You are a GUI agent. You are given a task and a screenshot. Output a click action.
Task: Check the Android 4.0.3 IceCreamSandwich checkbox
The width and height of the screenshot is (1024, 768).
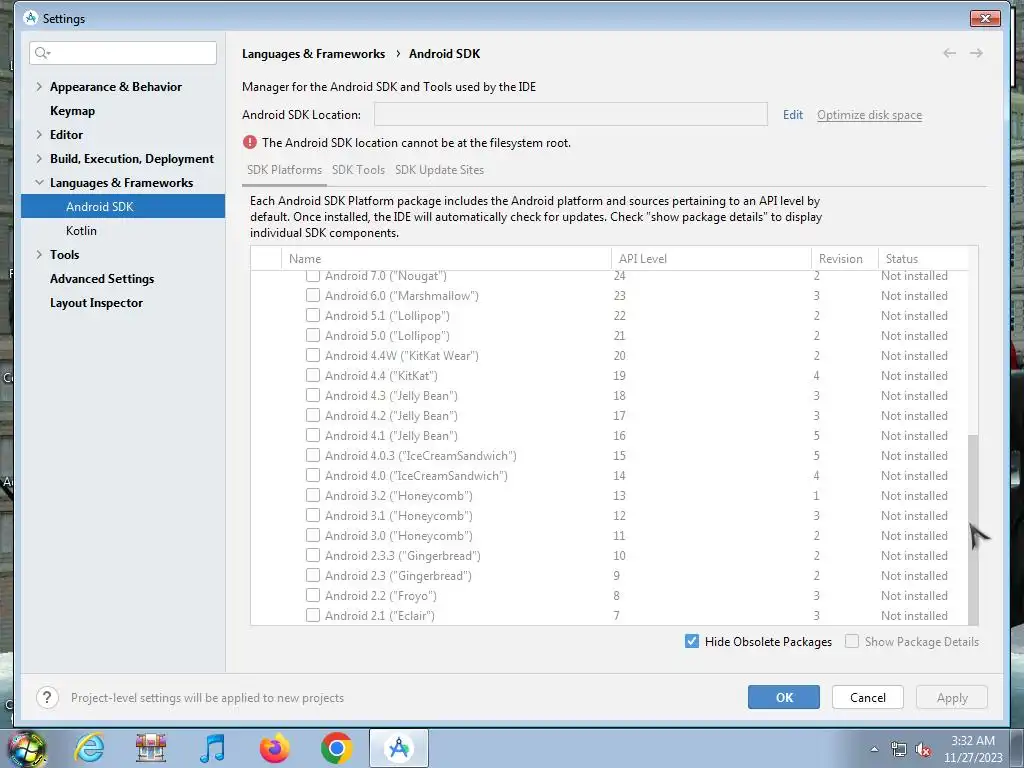click(x=313, y=455)
